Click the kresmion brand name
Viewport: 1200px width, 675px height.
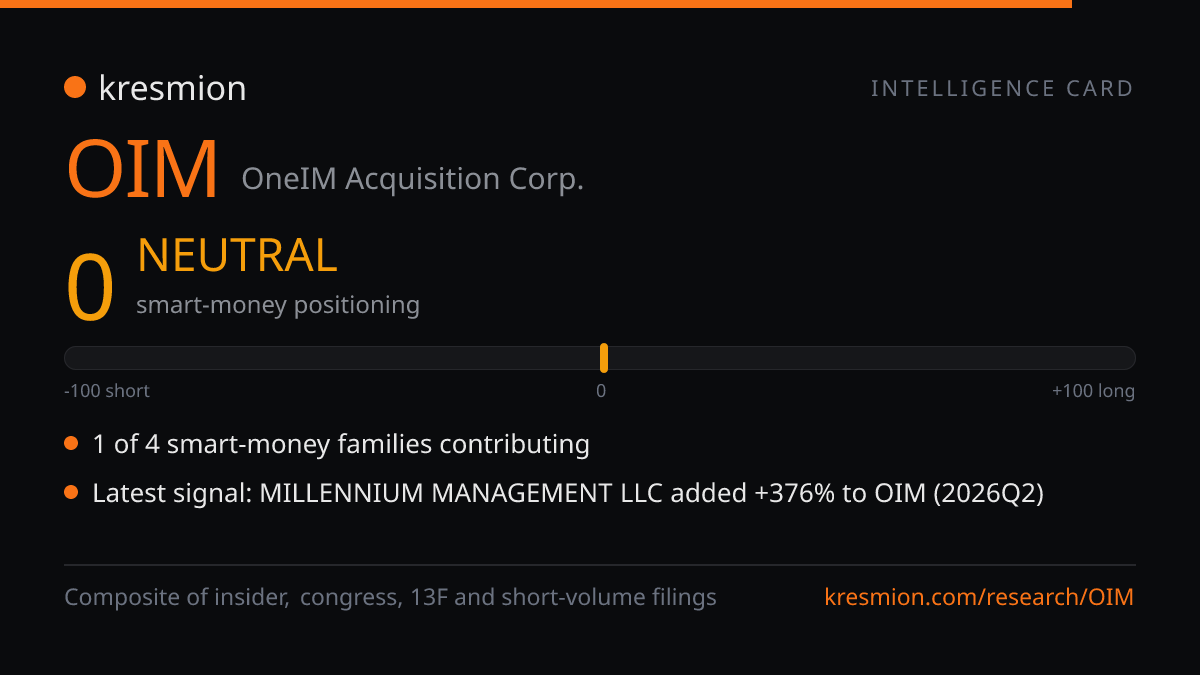pyautogui.click(x=172, y=88)
